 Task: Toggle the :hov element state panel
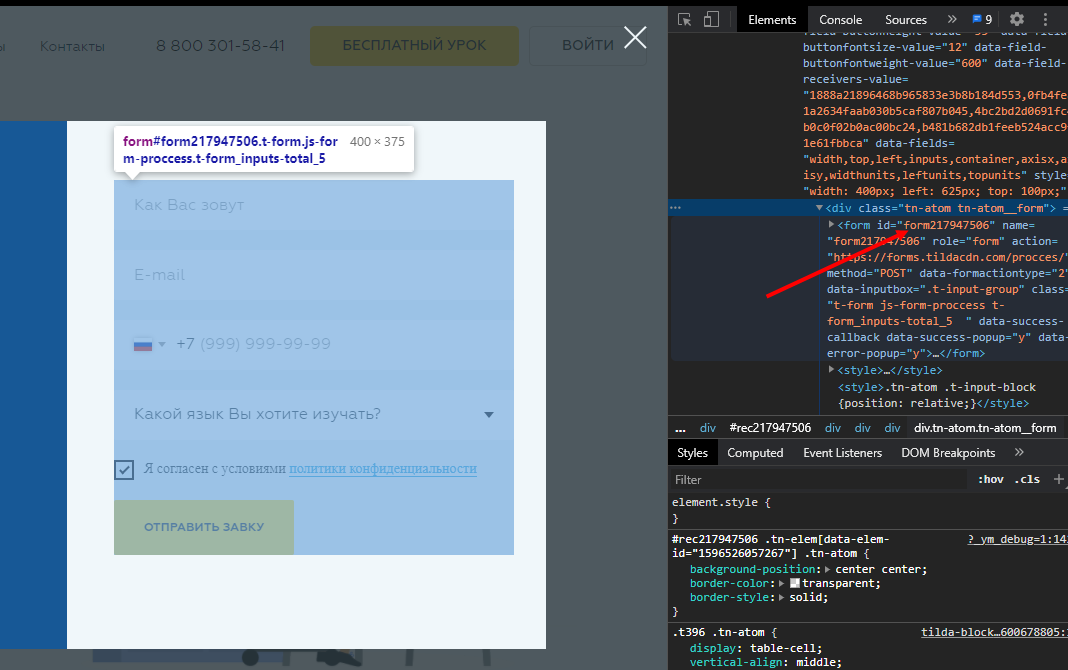(x=990, y=480)
